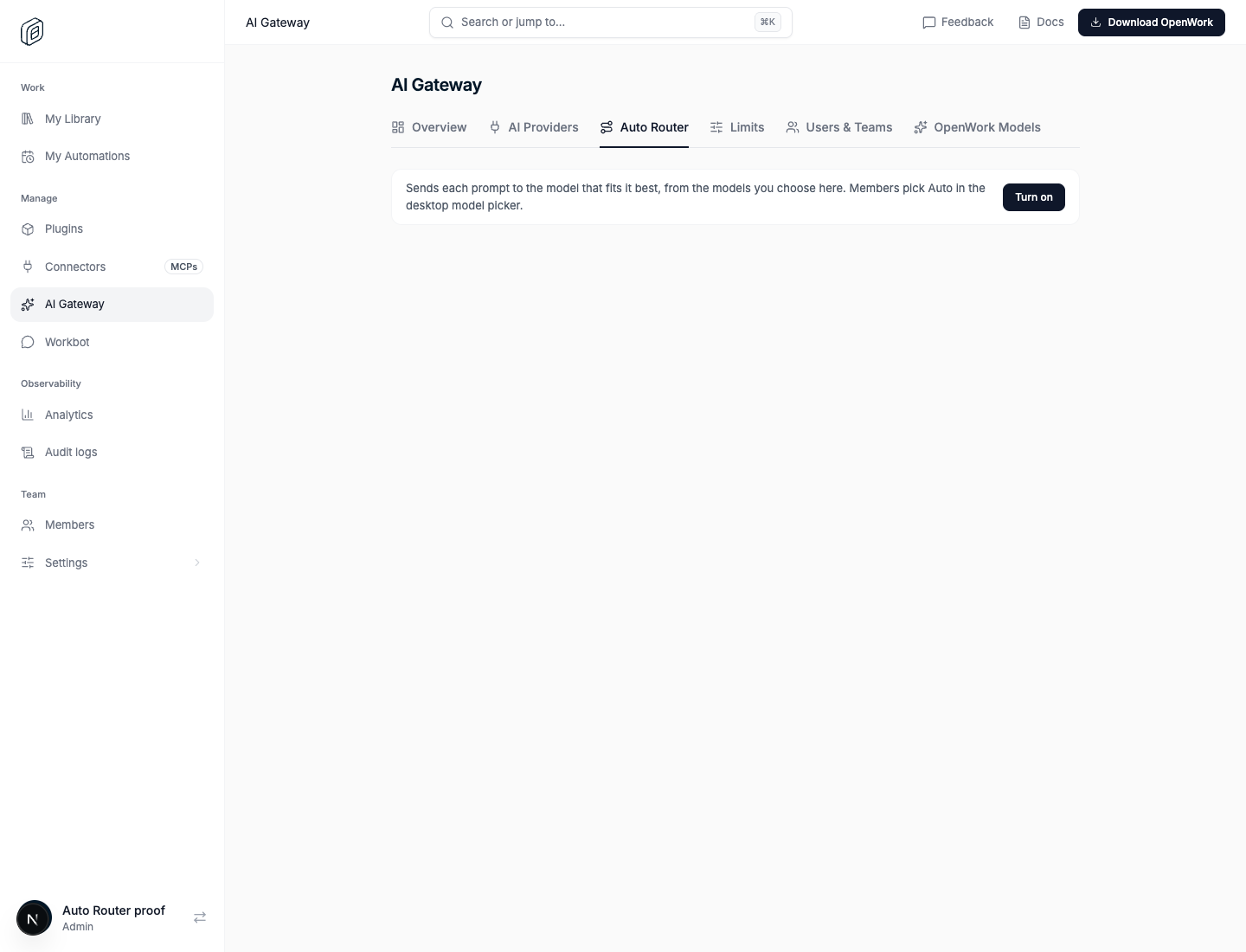
Task: Click the Audit logs scroll icon
Action: [28, 453]
